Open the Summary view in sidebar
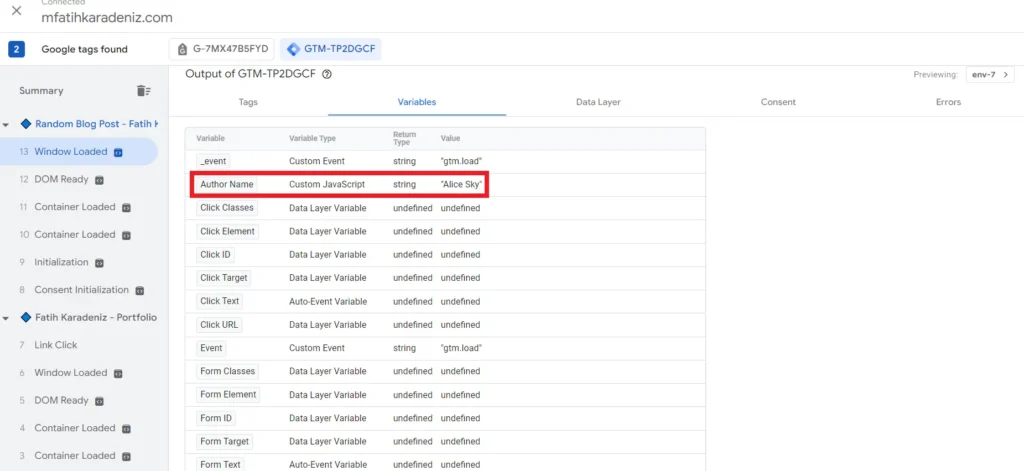This screenshot has height=471, width=1024. pos(41,91)
